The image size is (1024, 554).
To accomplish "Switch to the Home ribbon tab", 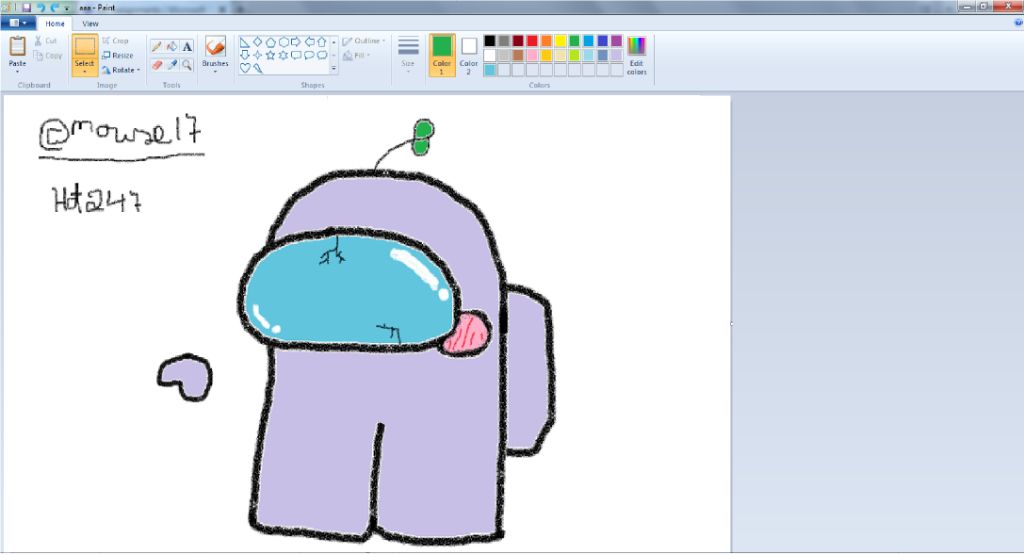I will coord(55,24).
